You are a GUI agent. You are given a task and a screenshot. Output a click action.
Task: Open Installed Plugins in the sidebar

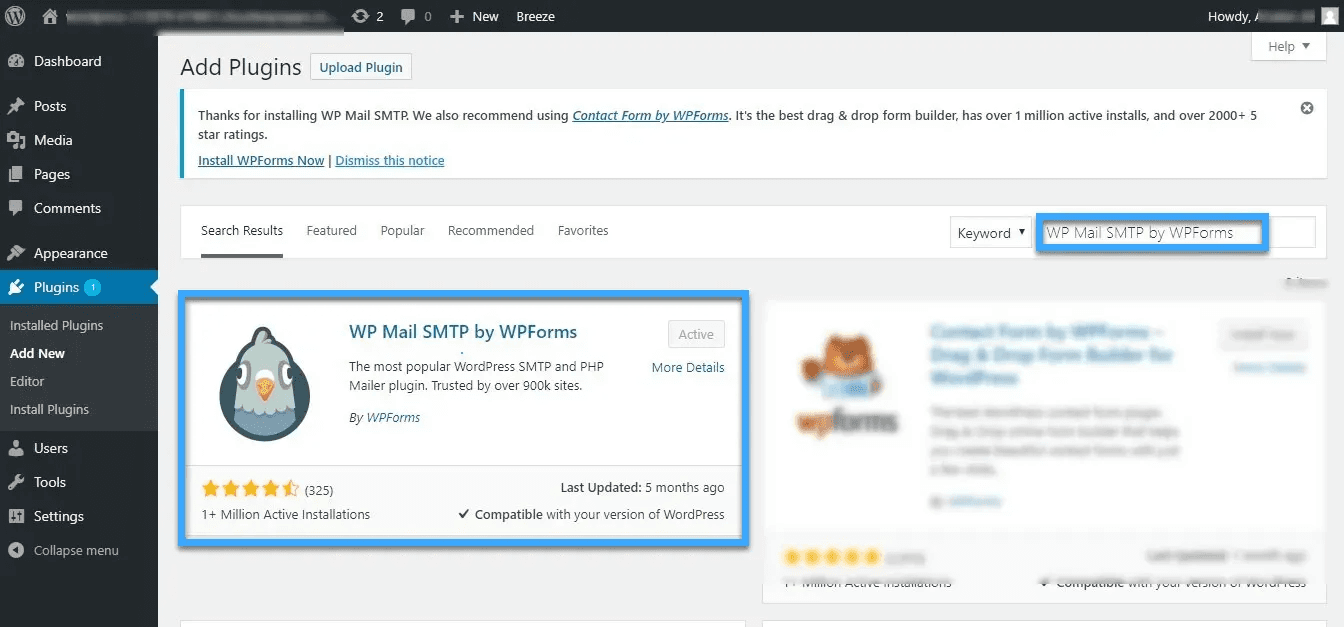(56, 325)
